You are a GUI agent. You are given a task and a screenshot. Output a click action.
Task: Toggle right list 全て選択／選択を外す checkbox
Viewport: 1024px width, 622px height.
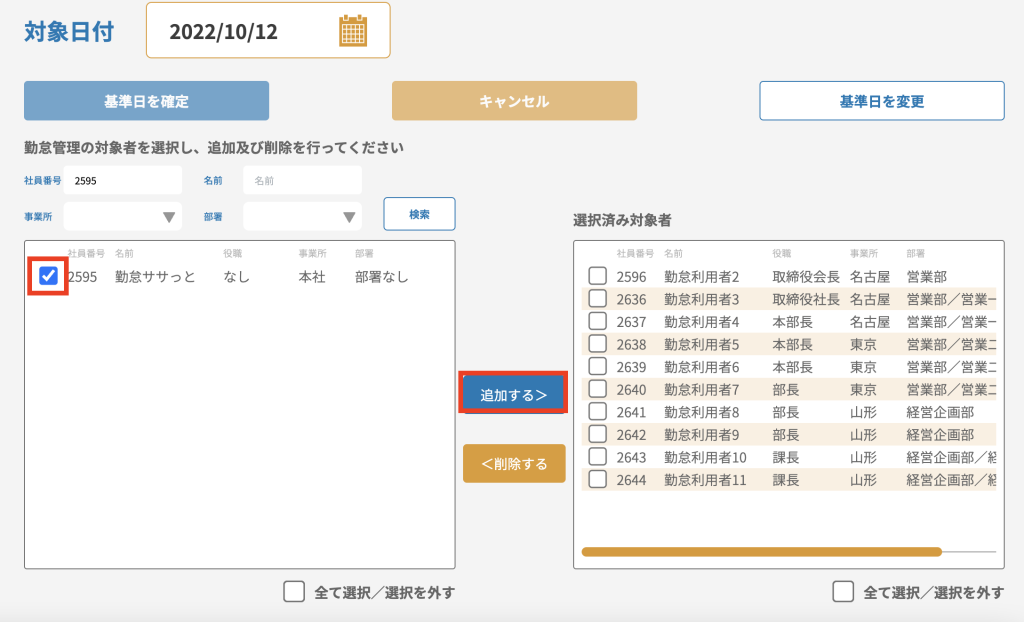843,592
